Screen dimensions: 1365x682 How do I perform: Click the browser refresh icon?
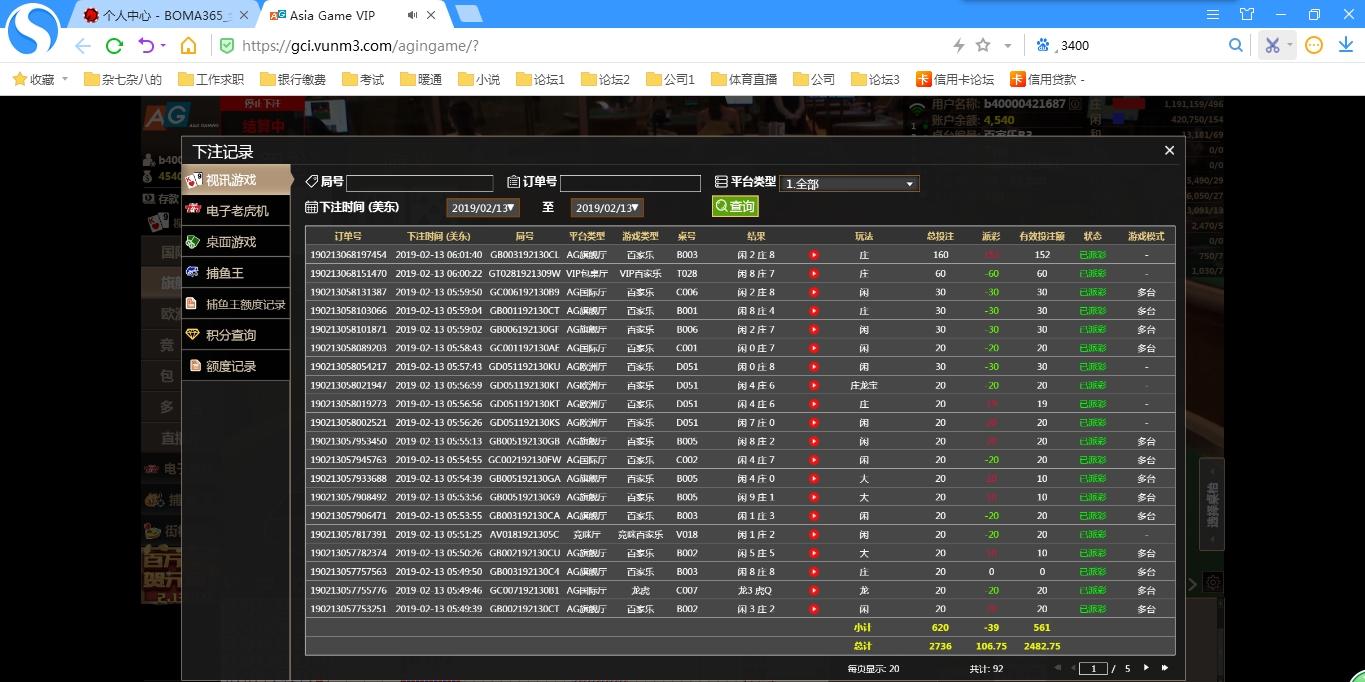(x=114, y=46)
